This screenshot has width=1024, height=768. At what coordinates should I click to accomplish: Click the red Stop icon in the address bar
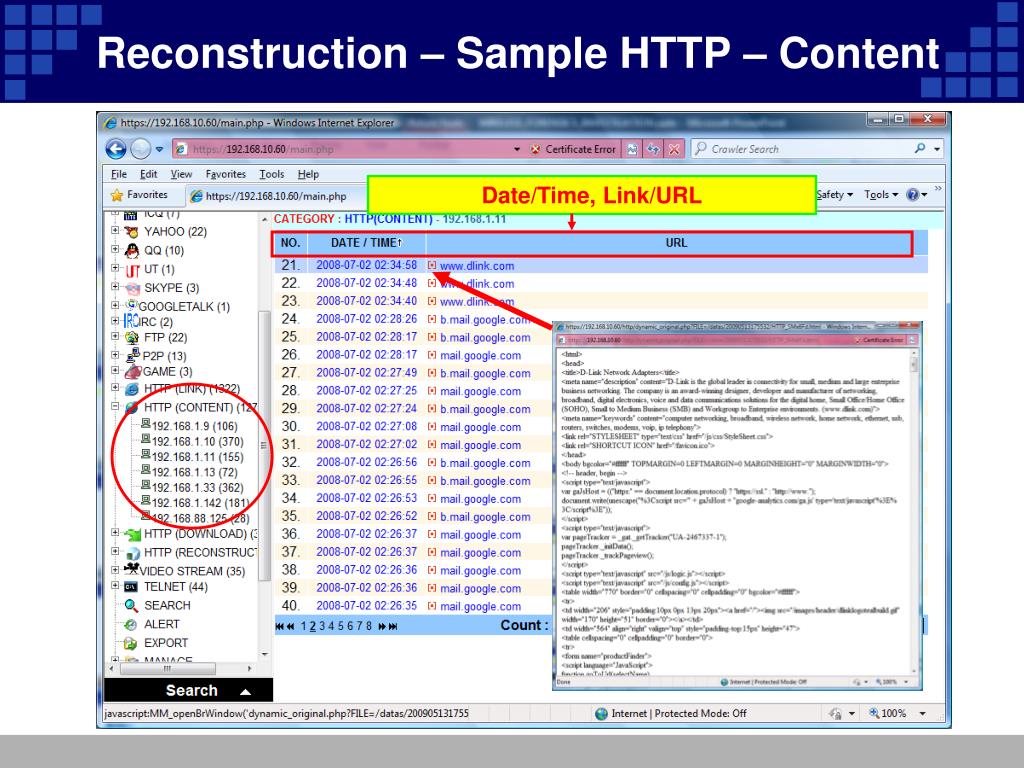674,150
